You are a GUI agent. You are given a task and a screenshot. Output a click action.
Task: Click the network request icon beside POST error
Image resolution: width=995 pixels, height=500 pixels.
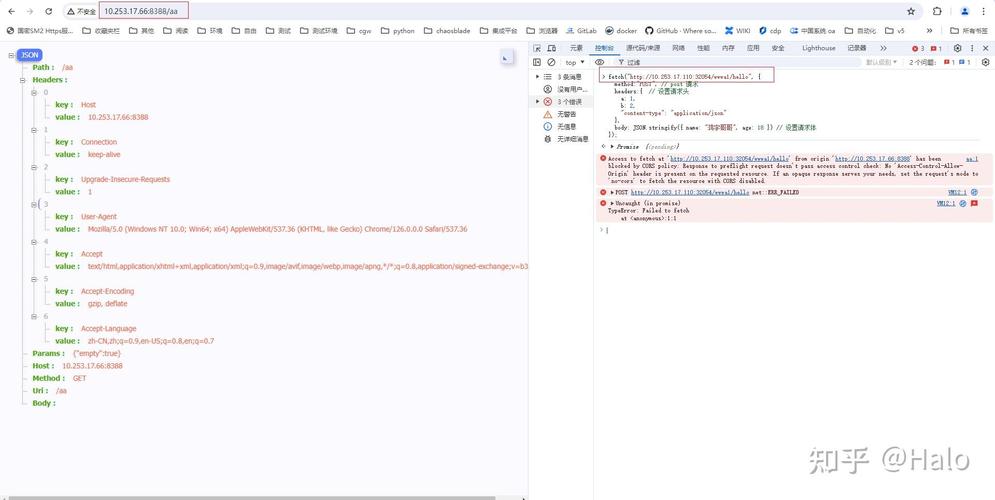click(974, 192)
